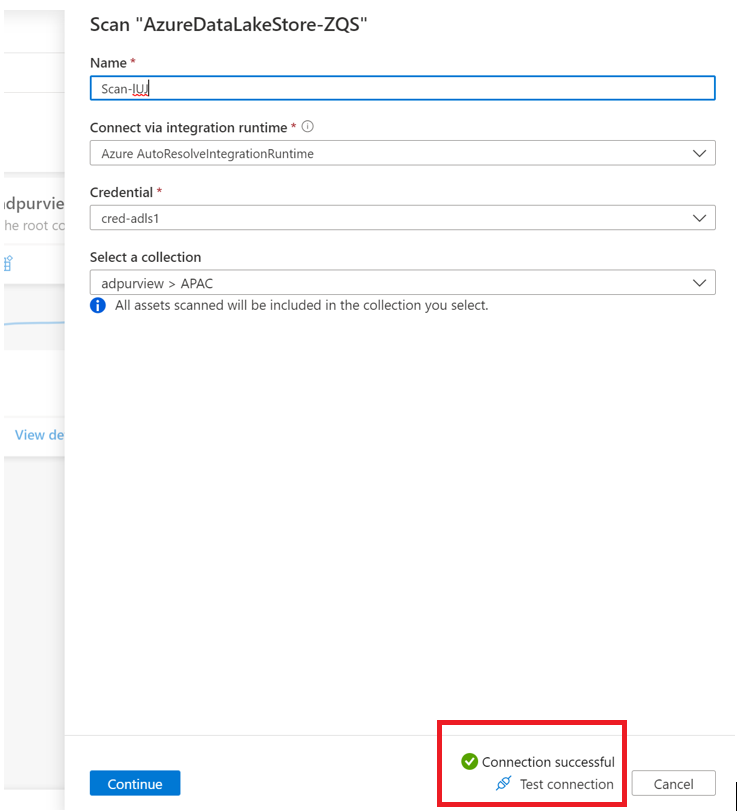Click the All assets scanned info message

click(x=301, y=305)
